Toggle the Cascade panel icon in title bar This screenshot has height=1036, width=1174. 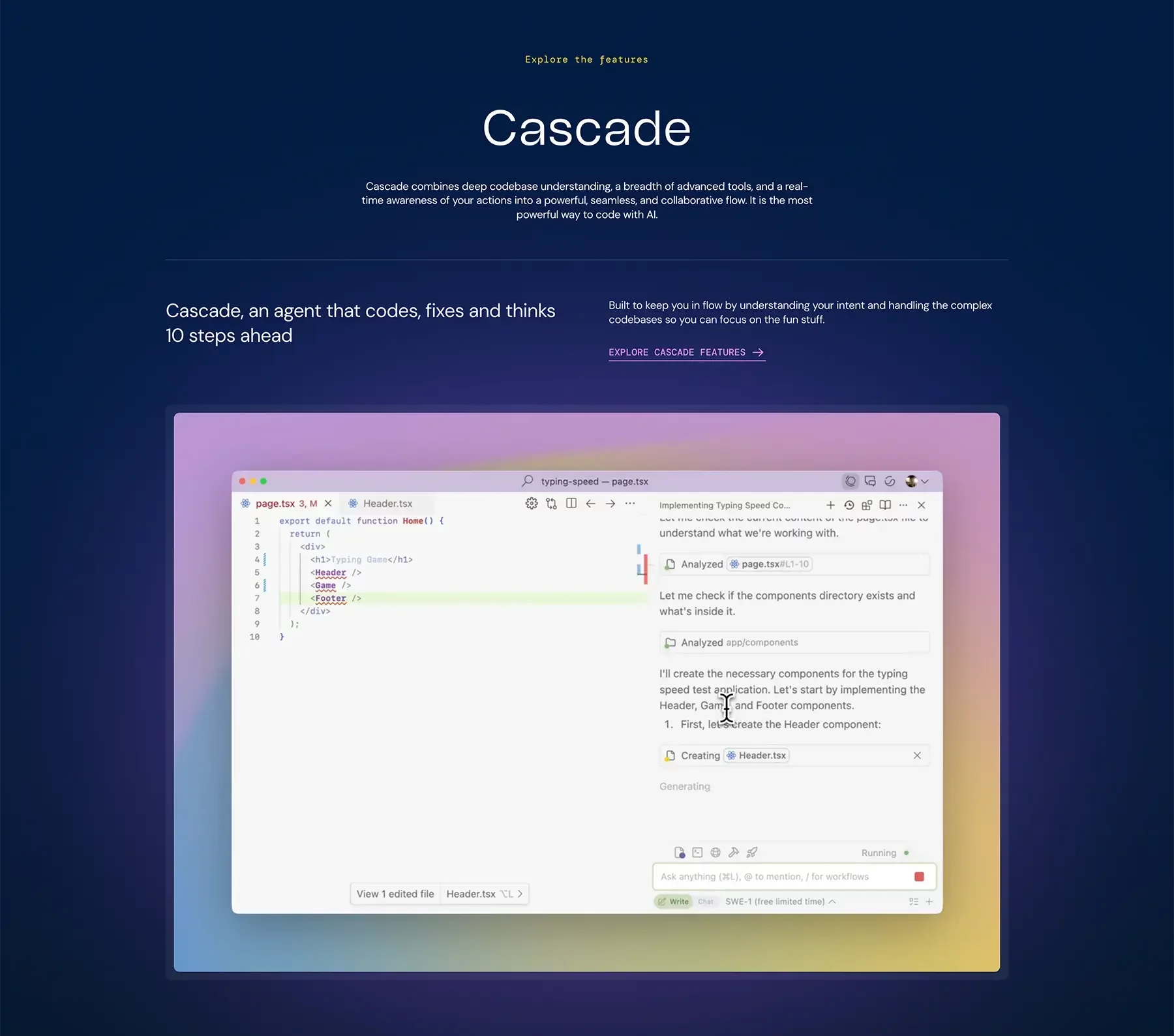(850, 481)
